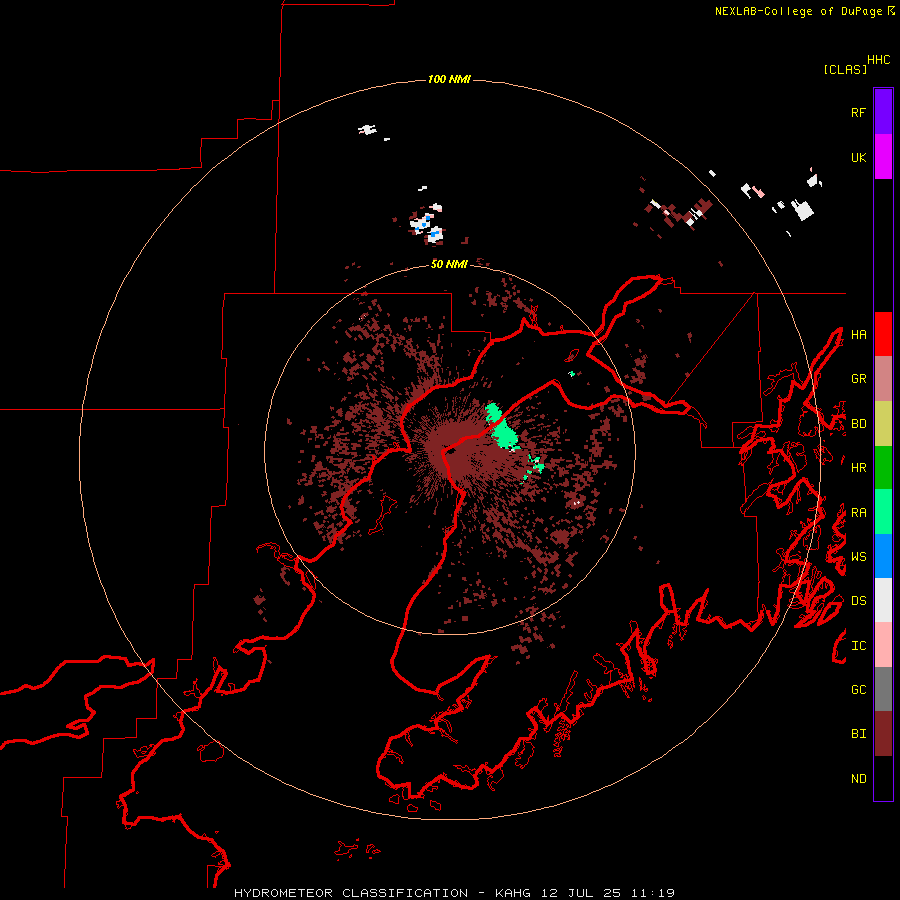Pick the WS blue legend swatch

883,556
